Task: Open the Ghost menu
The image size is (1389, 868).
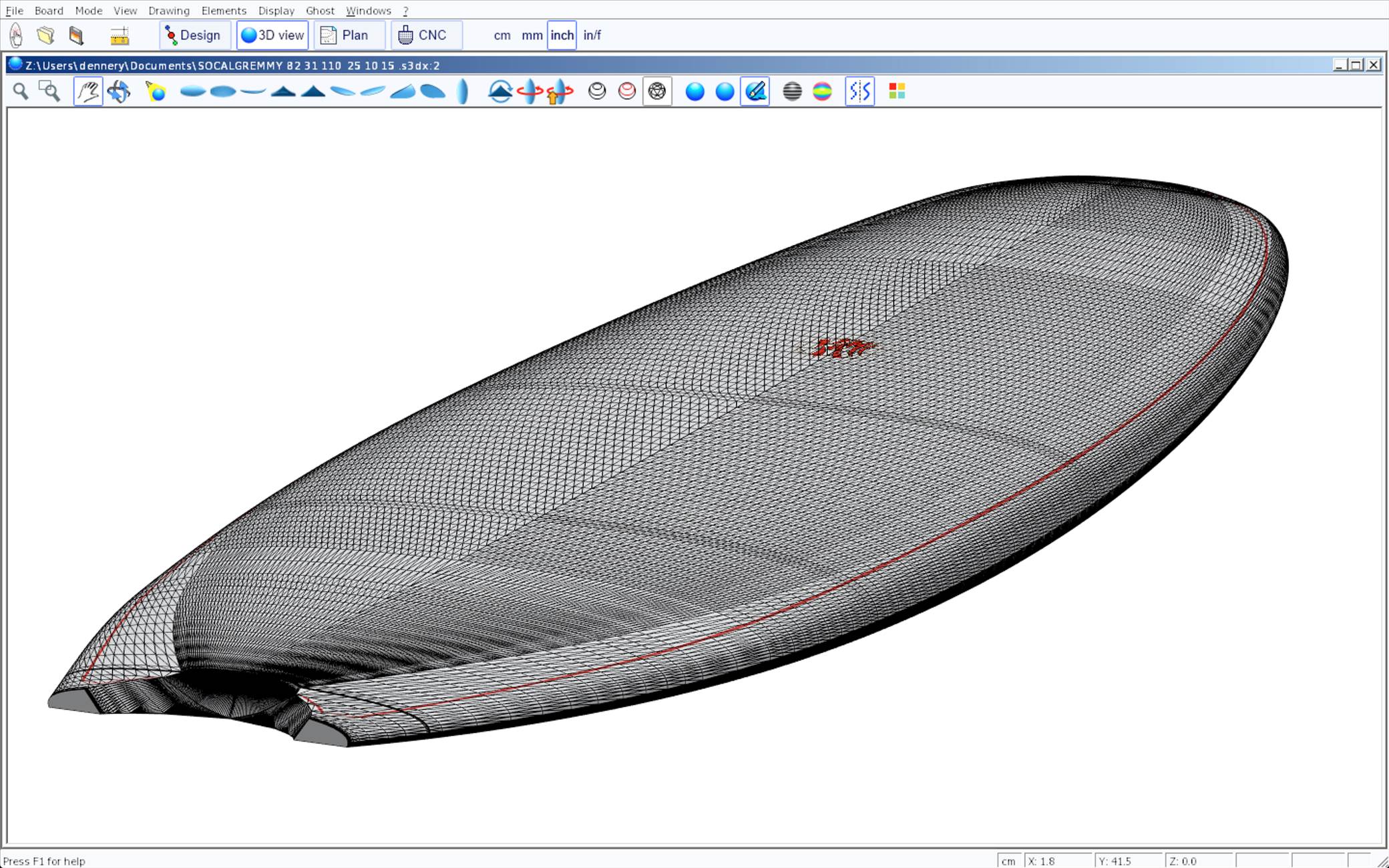Action: pyautogui.click(x=320, y=11)
